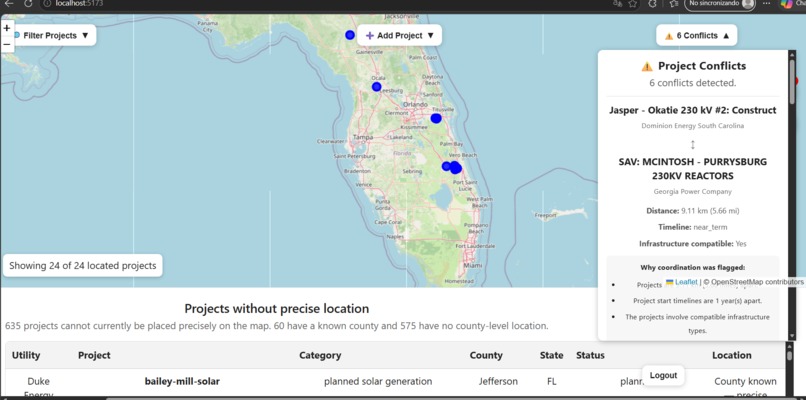Screen dimensions: 806x400
Task: Click the Logout button
Action: (663, 375)
